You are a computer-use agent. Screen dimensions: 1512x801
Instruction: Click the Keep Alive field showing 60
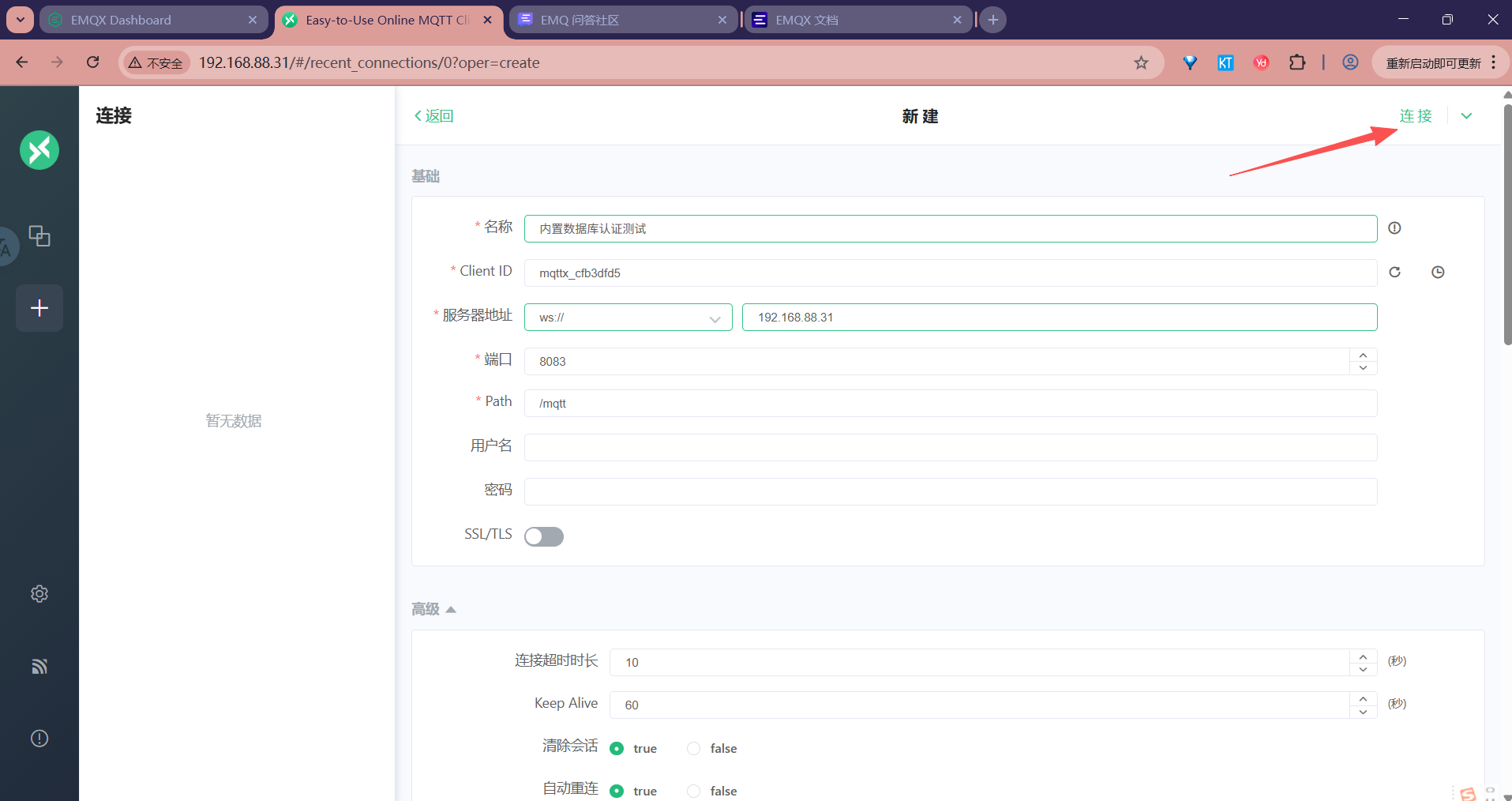coord(979,705)
